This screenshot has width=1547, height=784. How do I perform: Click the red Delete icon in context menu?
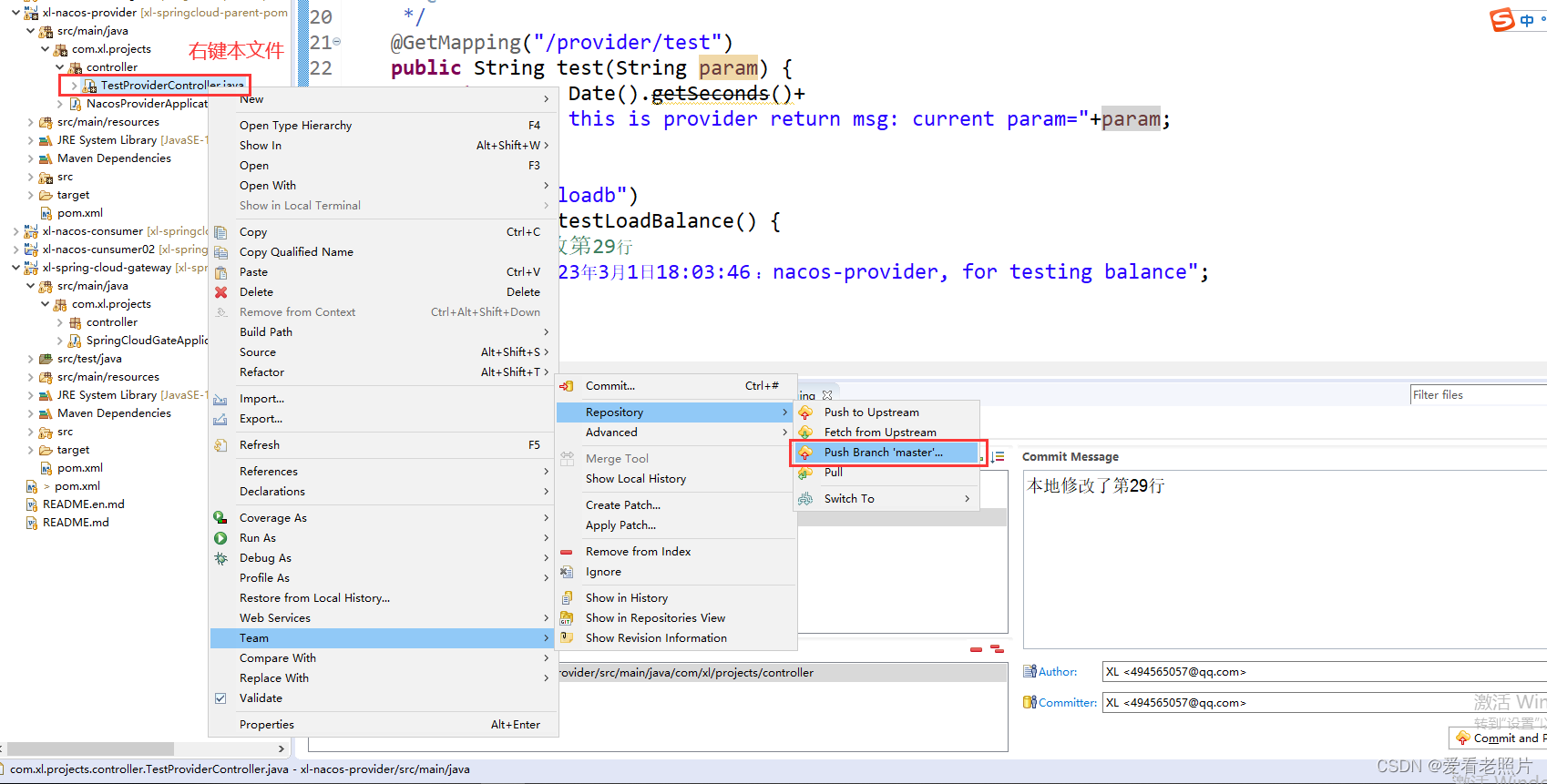pos(220,292)
